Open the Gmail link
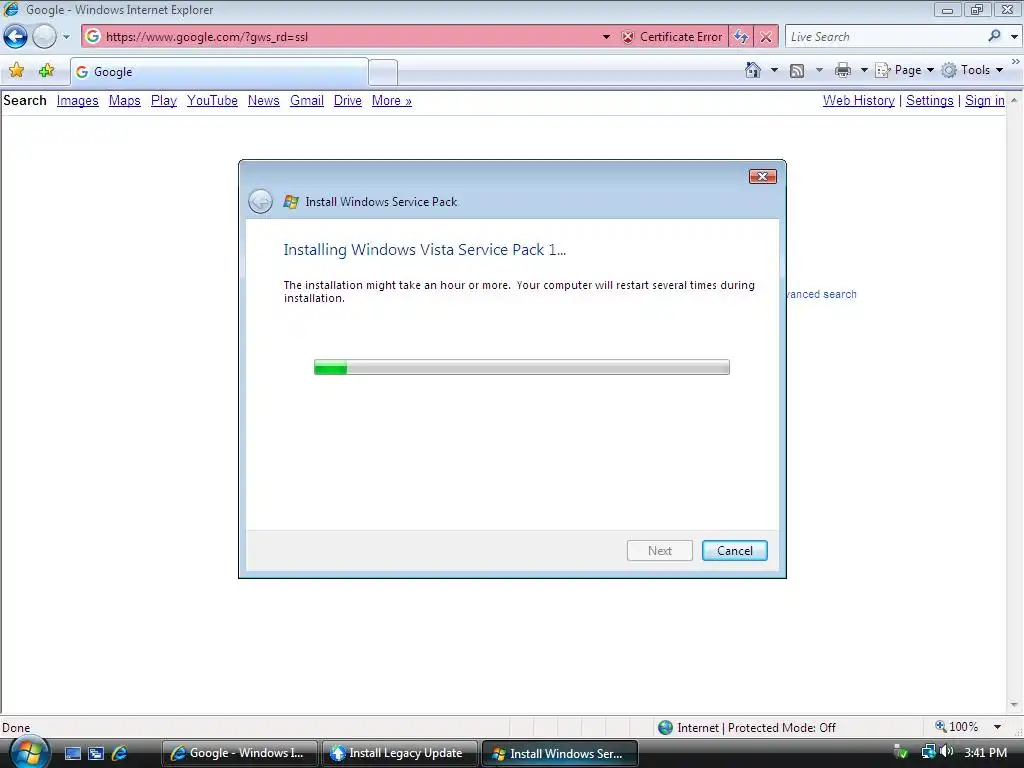 point(307,101)
